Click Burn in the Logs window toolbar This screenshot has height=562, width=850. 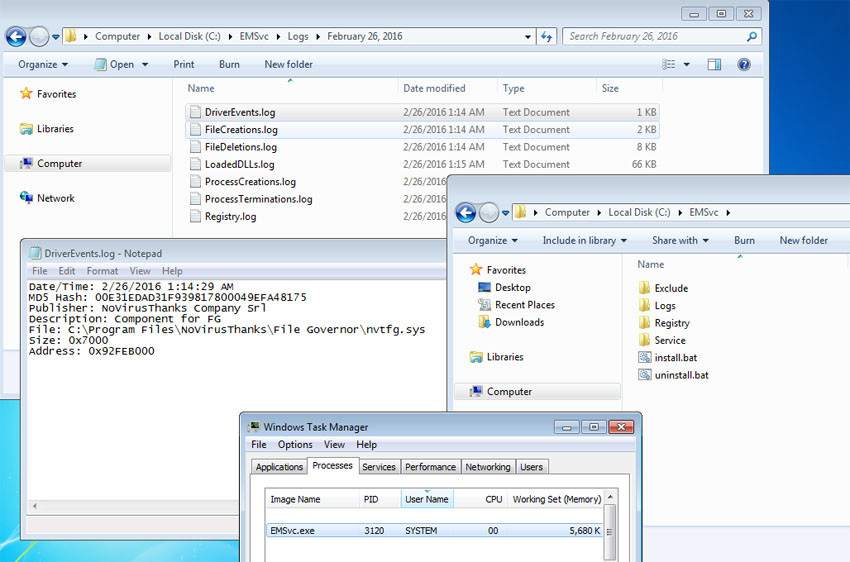[x=229, y=64]
